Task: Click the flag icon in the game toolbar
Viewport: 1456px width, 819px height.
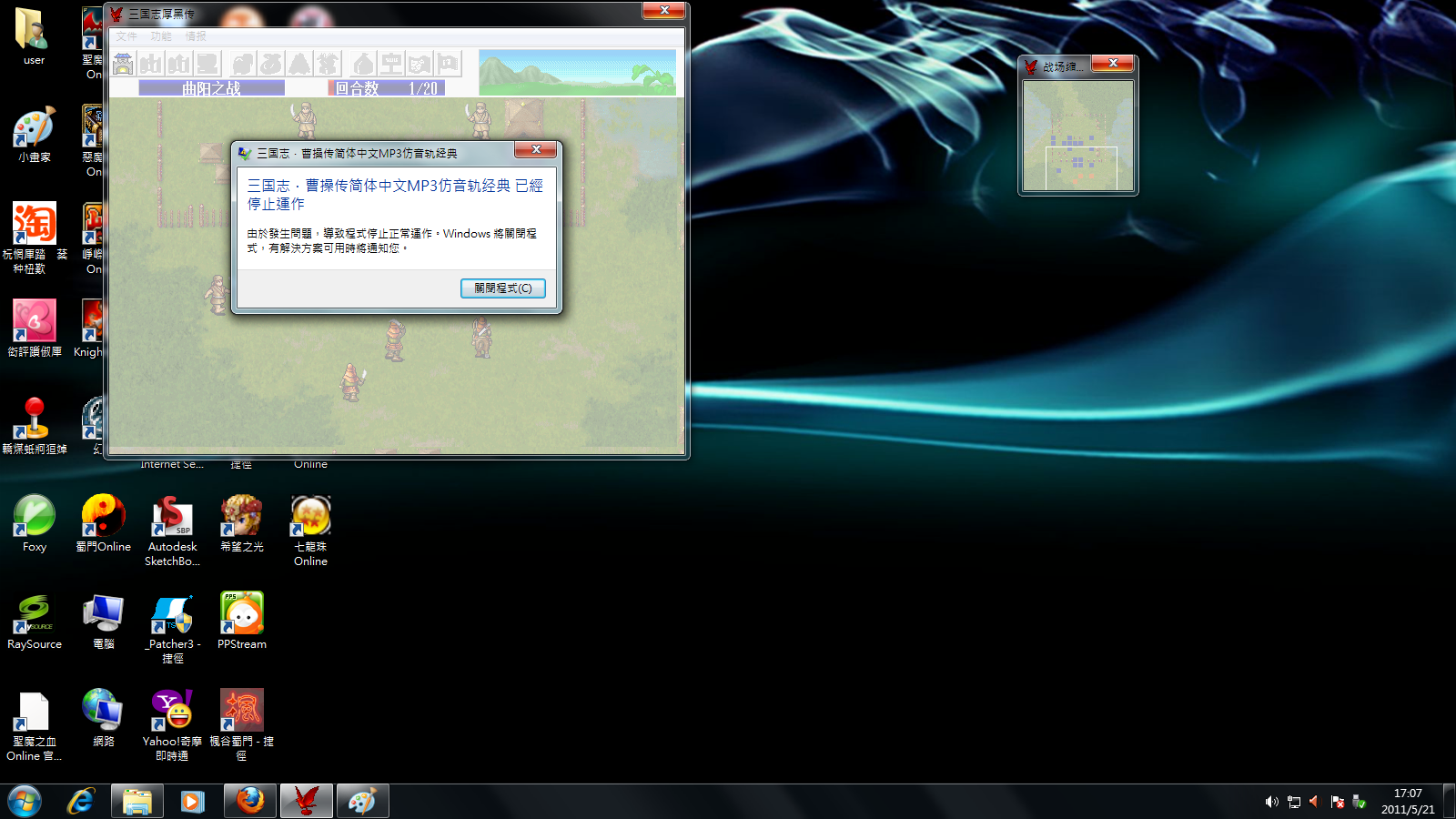Action: click(448, 64)
